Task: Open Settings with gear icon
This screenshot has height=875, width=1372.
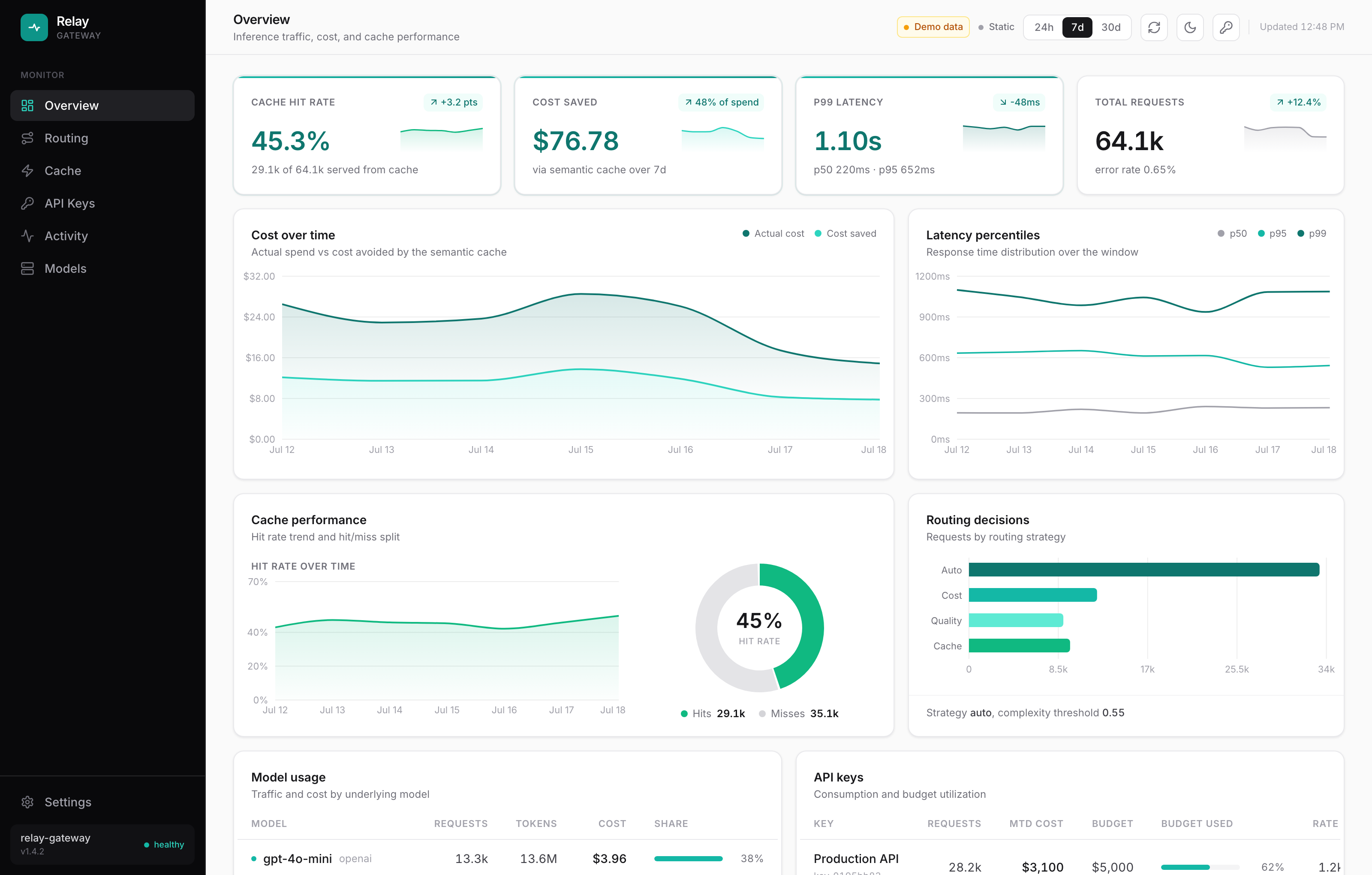Action: click(102, 802)
